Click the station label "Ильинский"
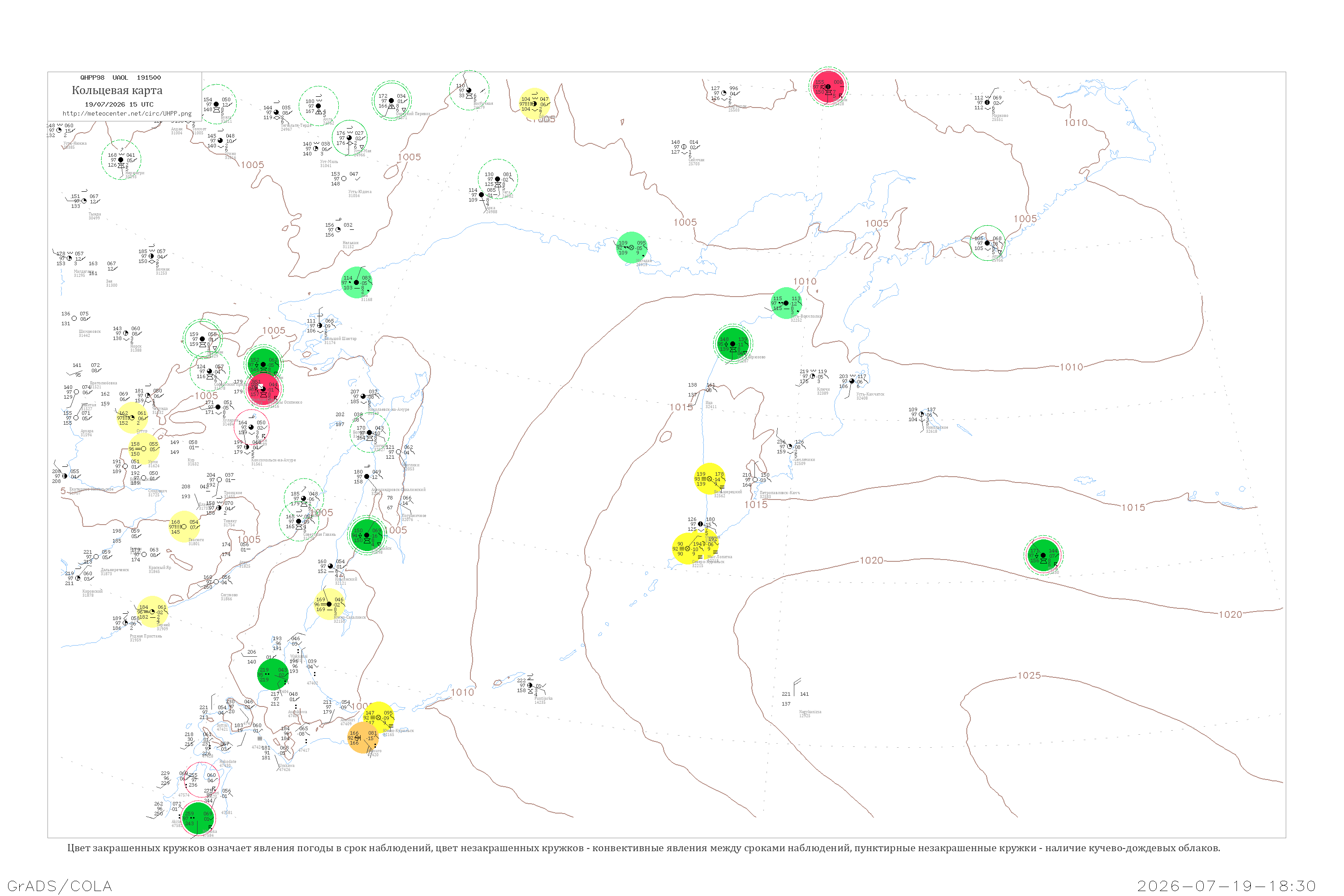This screenshot has height=896, width=1344. pos(346,579)
